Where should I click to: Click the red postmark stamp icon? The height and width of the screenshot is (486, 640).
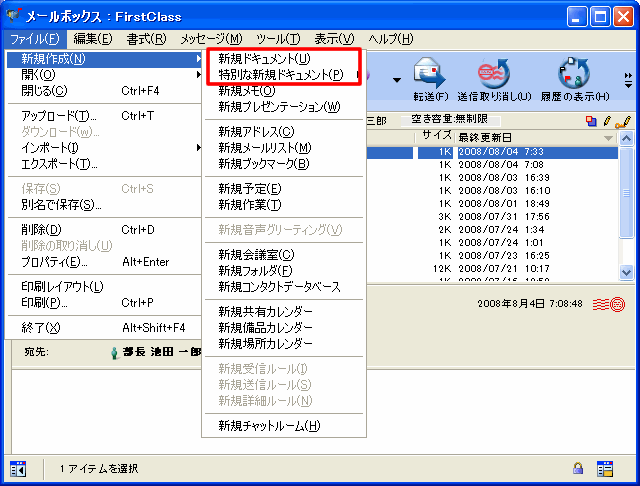pos(609,303)
